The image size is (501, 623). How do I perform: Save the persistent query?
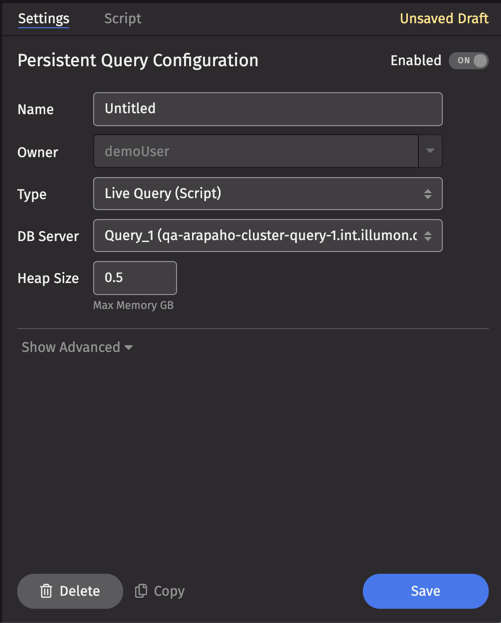(x=426, y=591)
